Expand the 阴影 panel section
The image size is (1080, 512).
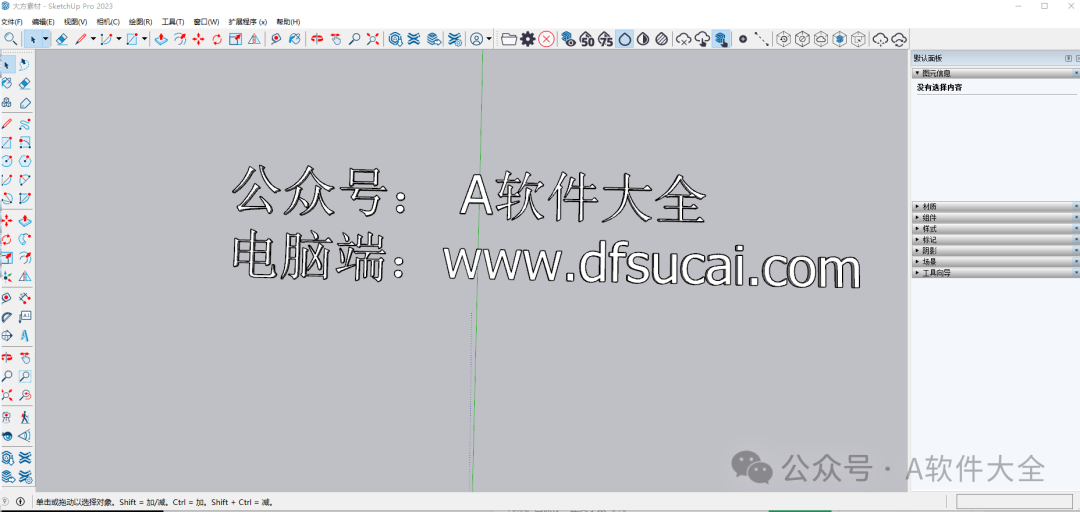[995, 250]
